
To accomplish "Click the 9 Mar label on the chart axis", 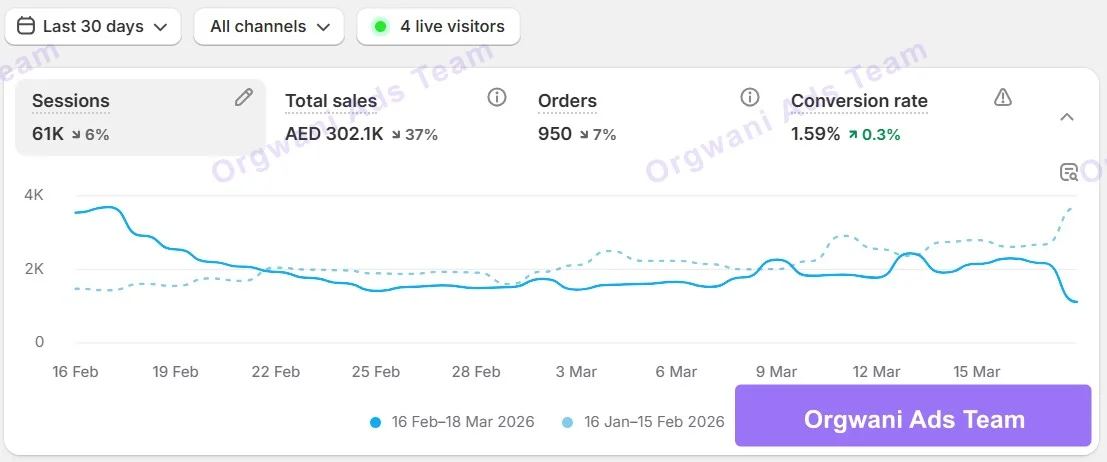I will pos(776,372).
